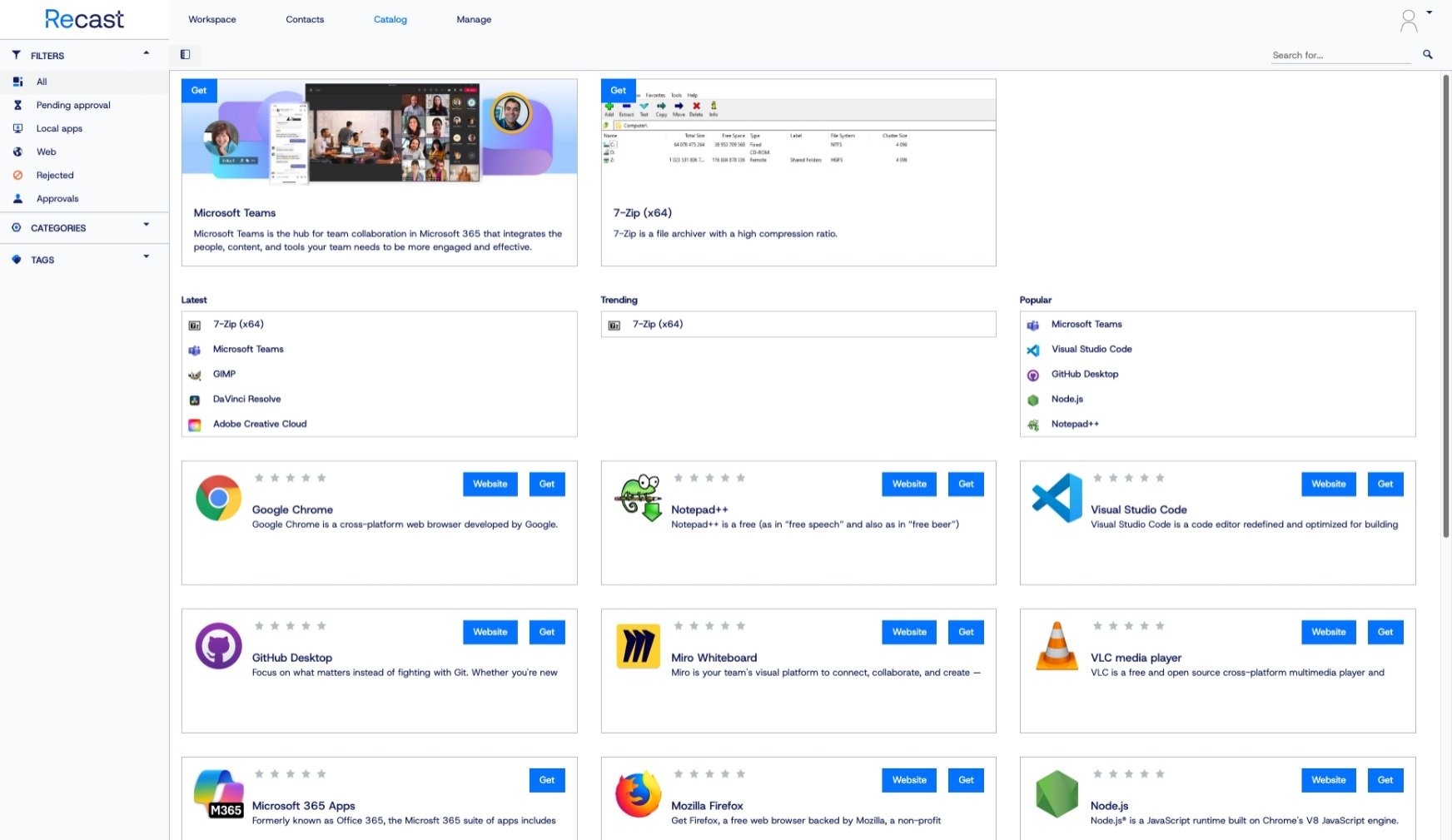Click the Recast logo
Viewport: 1452px width, 840px height.
tap(84, 19)
